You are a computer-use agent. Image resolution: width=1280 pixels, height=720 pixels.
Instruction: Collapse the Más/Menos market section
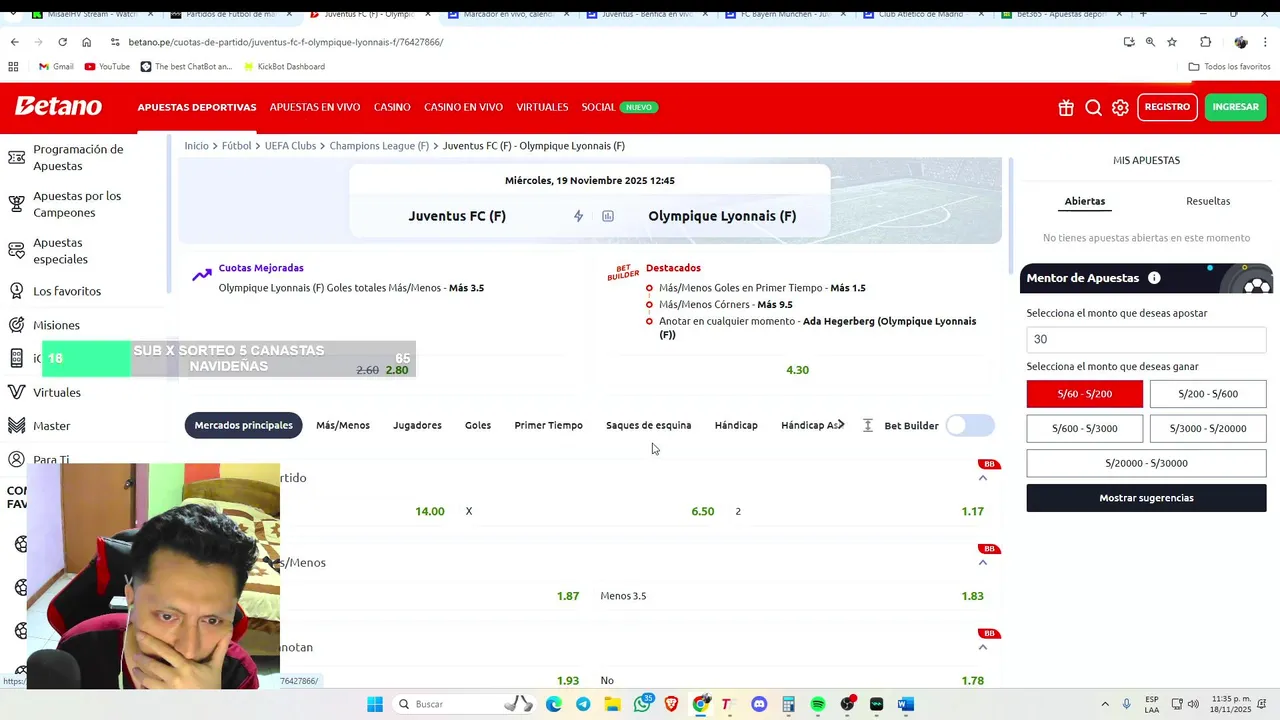click(x=983, y=562)
